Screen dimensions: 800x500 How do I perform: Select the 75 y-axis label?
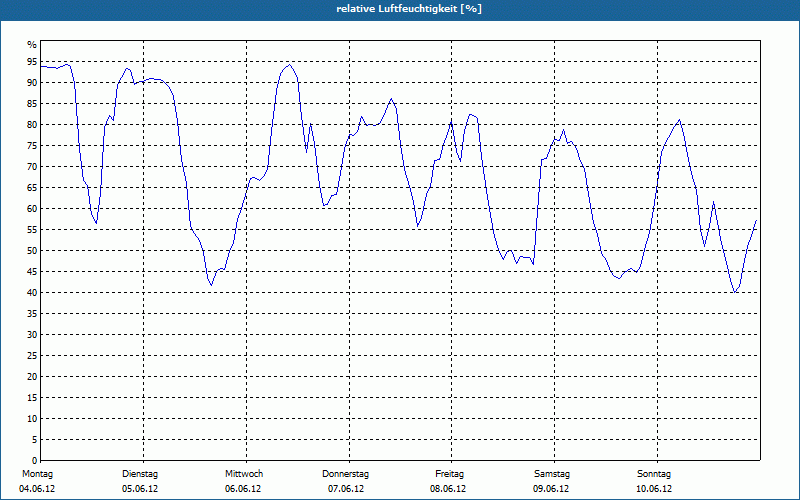[32, 145]
